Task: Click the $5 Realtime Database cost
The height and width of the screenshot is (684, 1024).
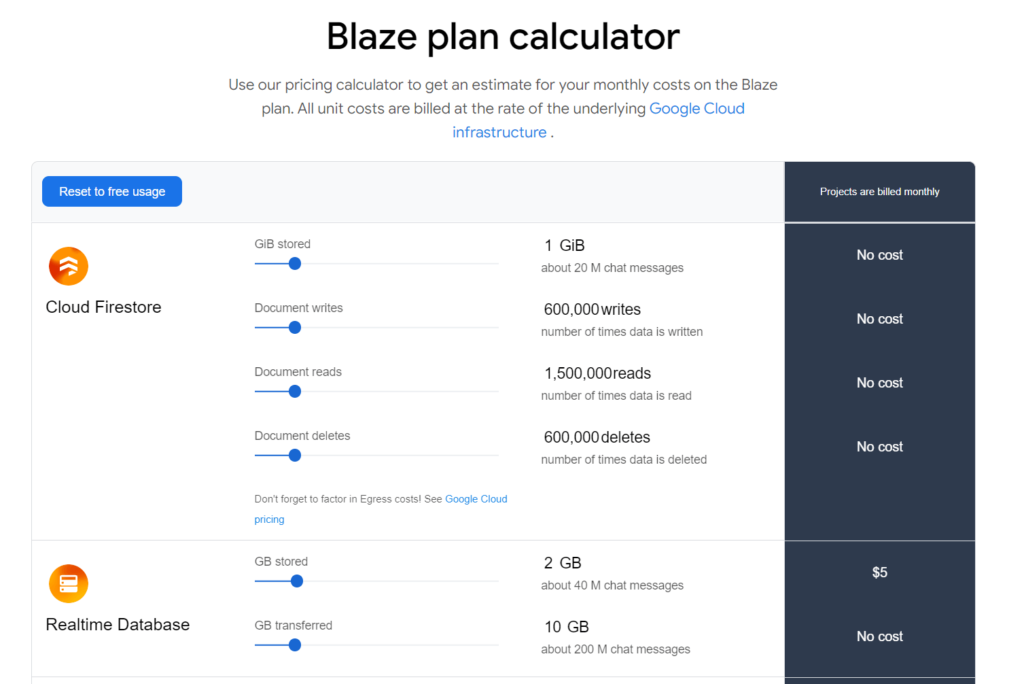Action: [879, 573]
